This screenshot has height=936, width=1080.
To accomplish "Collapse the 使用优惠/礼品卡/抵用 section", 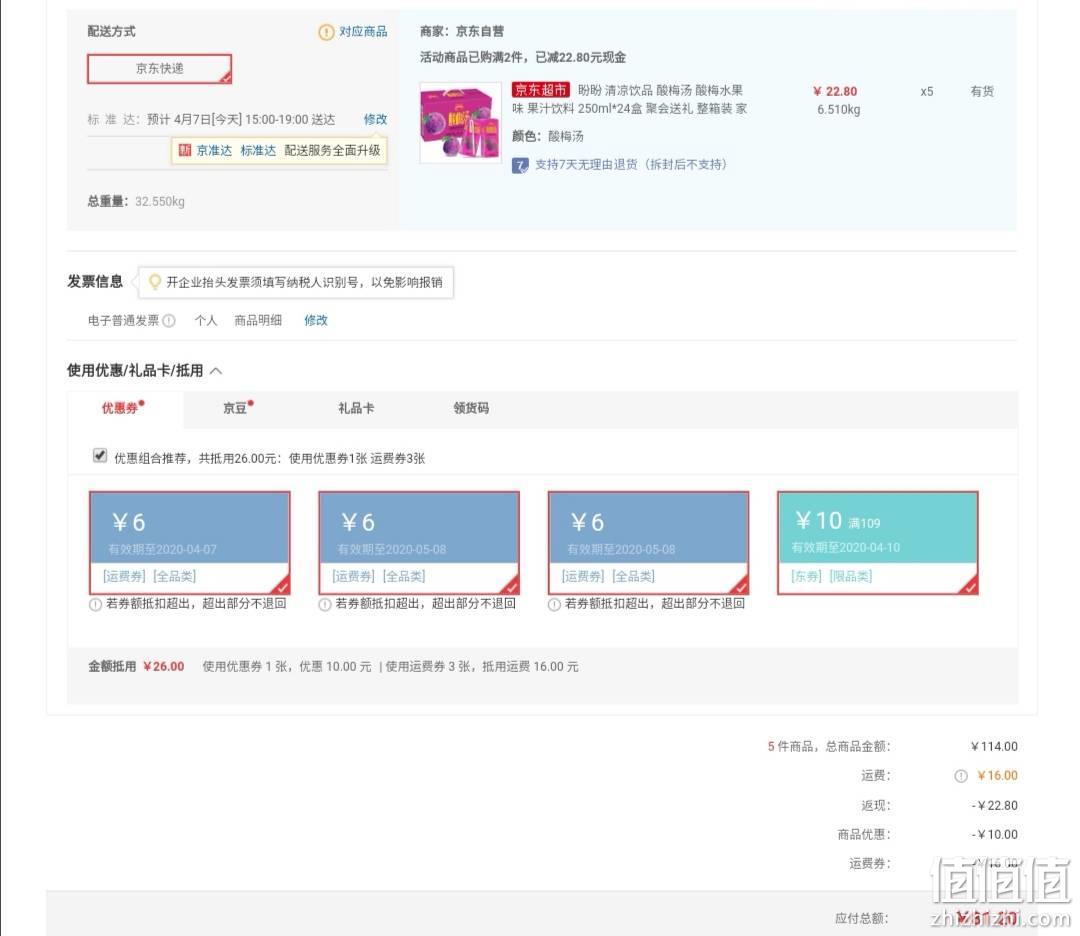I will [x=216, y=371].
